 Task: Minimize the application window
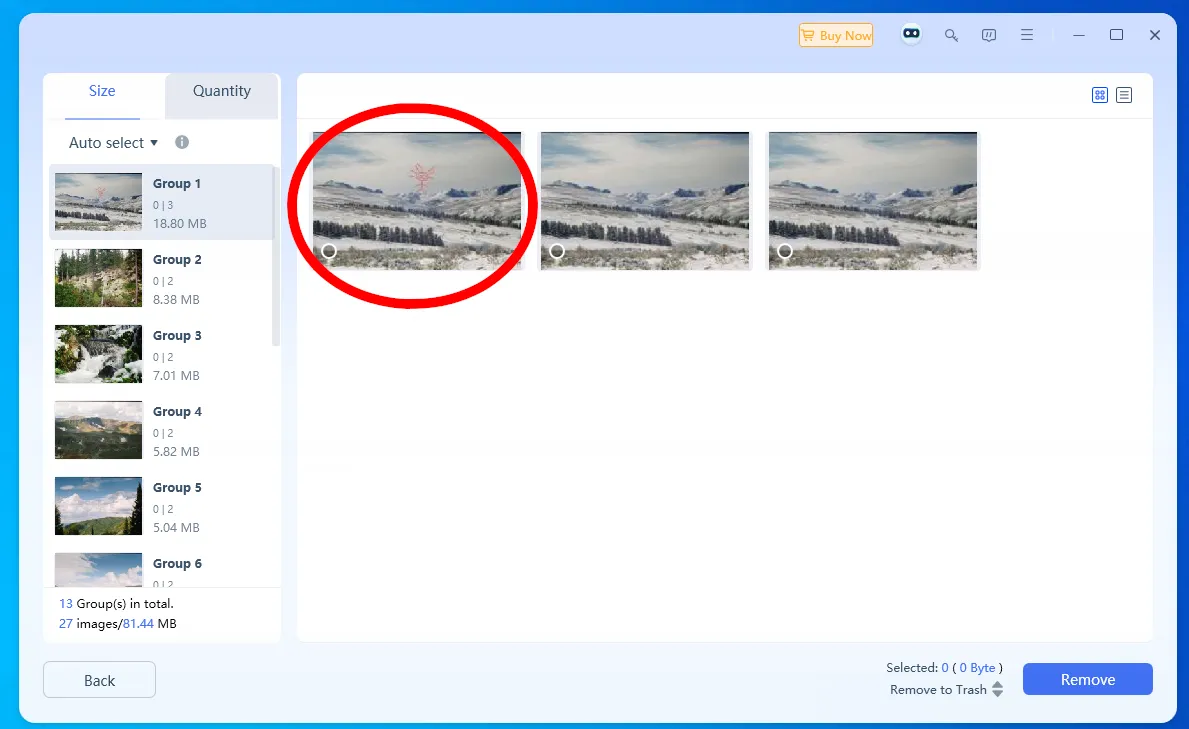click(1078, 35)
